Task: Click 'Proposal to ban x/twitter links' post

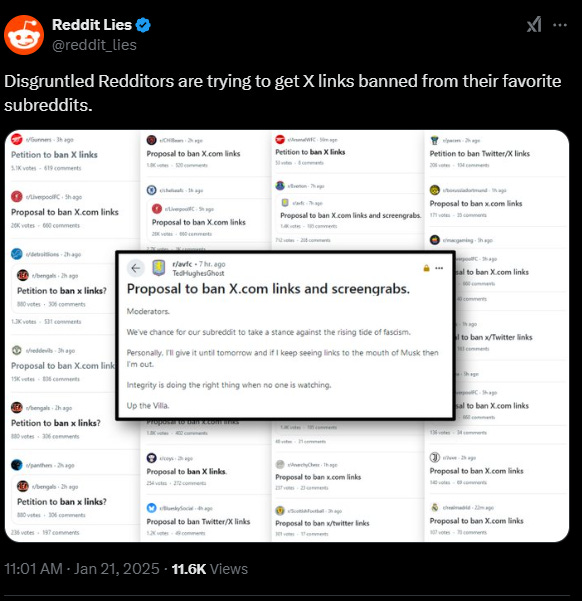Action: tap(322, 523)
